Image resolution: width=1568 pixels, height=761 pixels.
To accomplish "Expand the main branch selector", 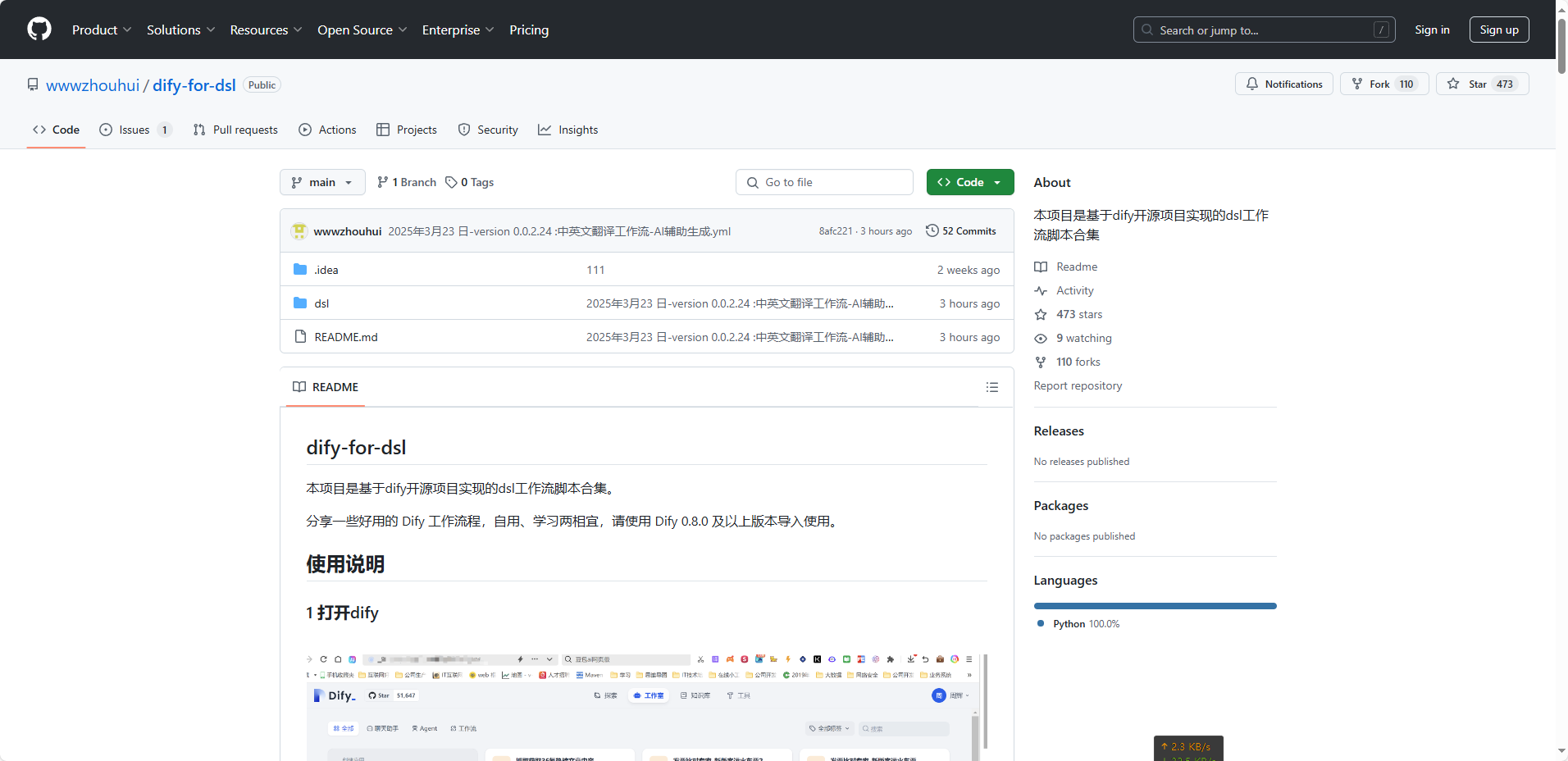I will pyautogui.click(x=321, y=182).
